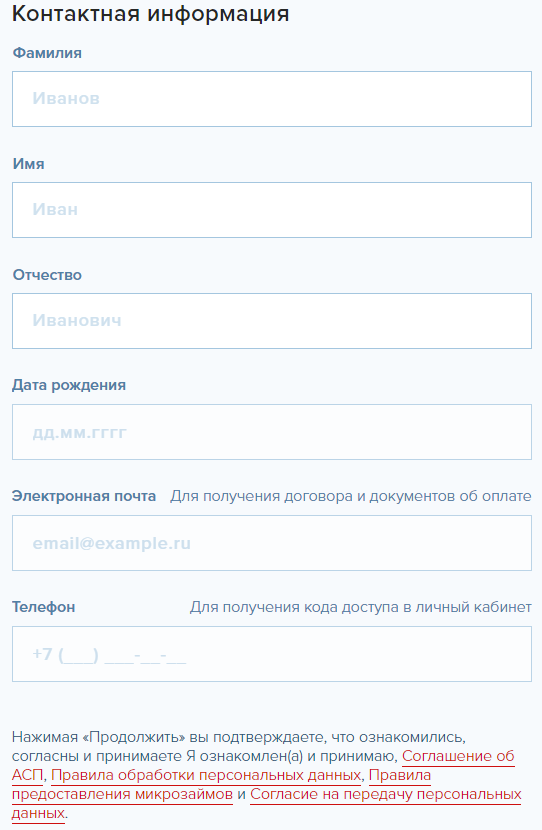Click the hint about получения договора и документов

coord(350,497)
